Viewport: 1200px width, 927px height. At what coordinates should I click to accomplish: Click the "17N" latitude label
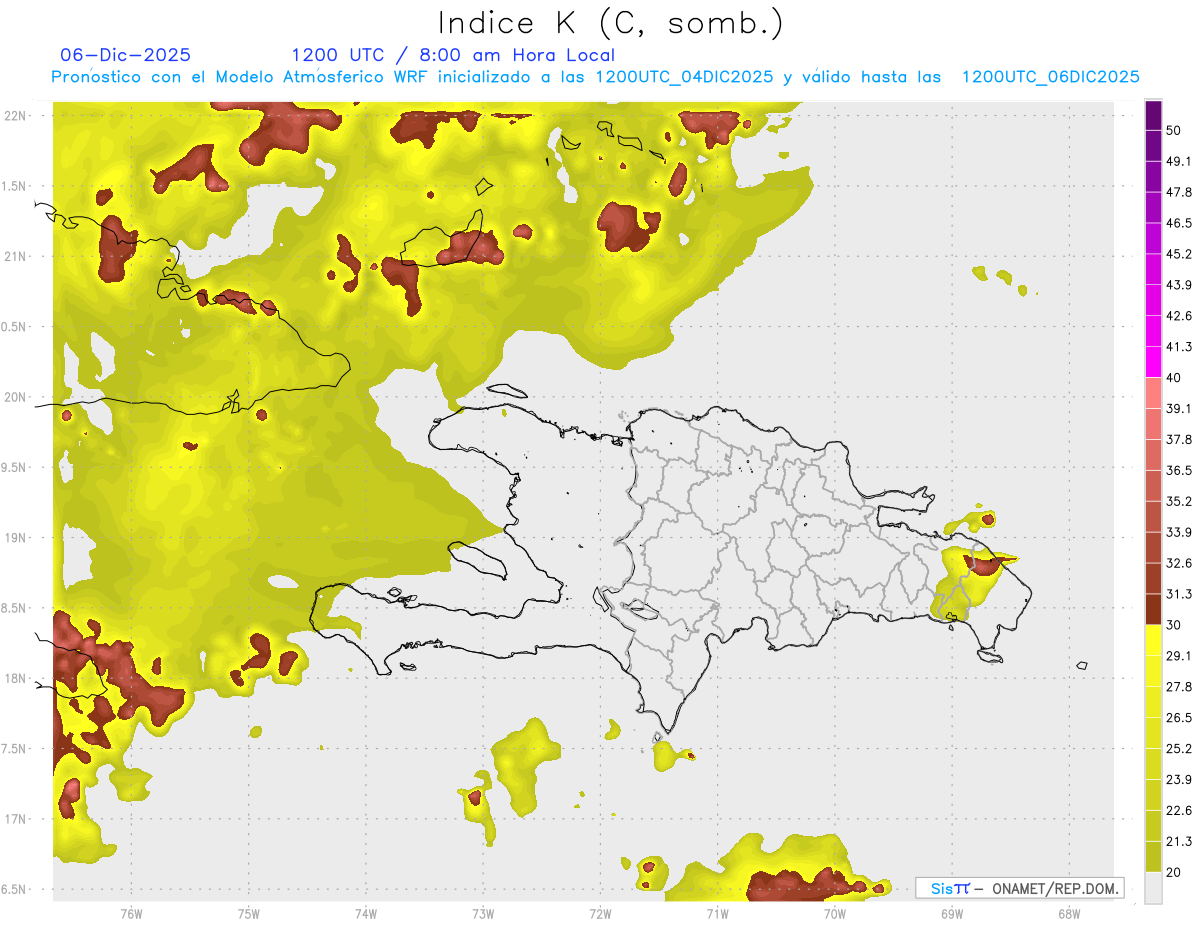[x=17, y=819]
